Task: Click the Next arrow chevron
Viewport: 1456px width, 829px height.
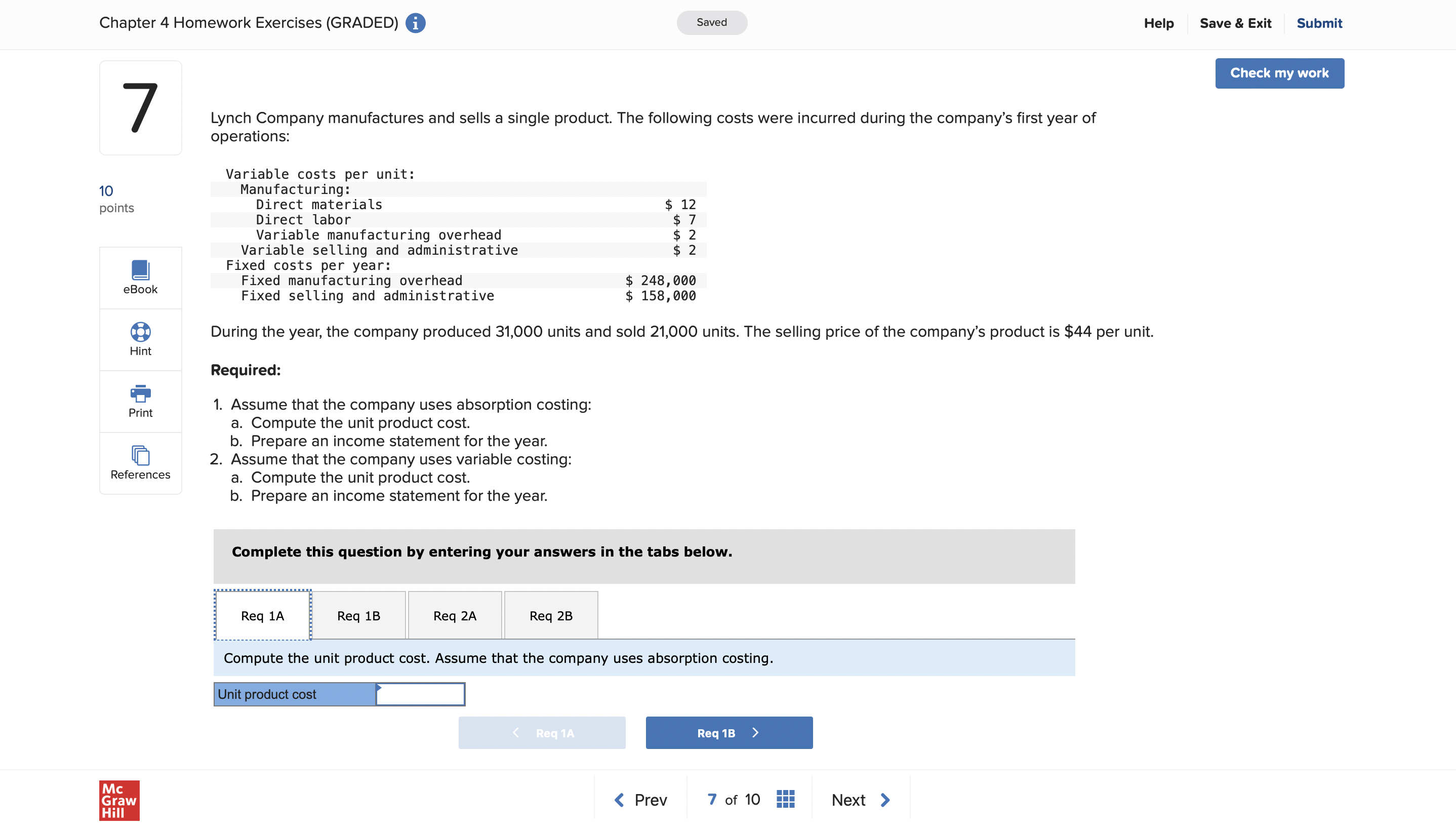Action: point(884,800)
